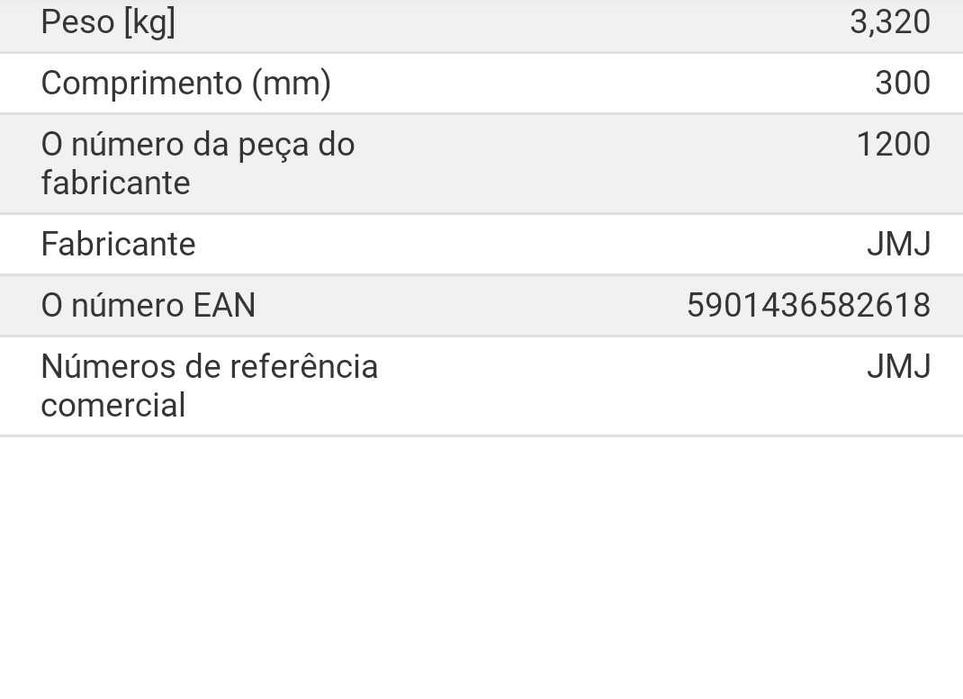Image resolution: width=963 pixels, height=699 pixels.
Task: Click the "Peso [kg]" label
Action: [x=108, y=22]
